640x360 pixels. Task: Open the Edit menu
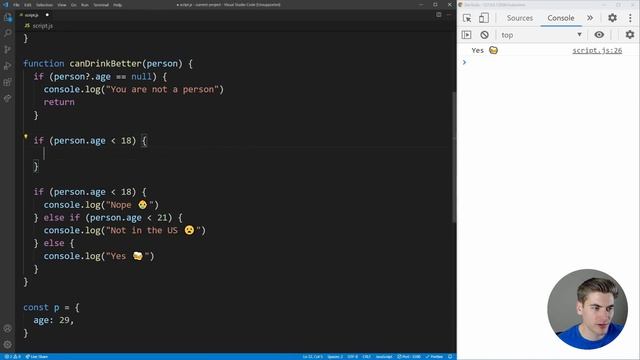(28, 5)
